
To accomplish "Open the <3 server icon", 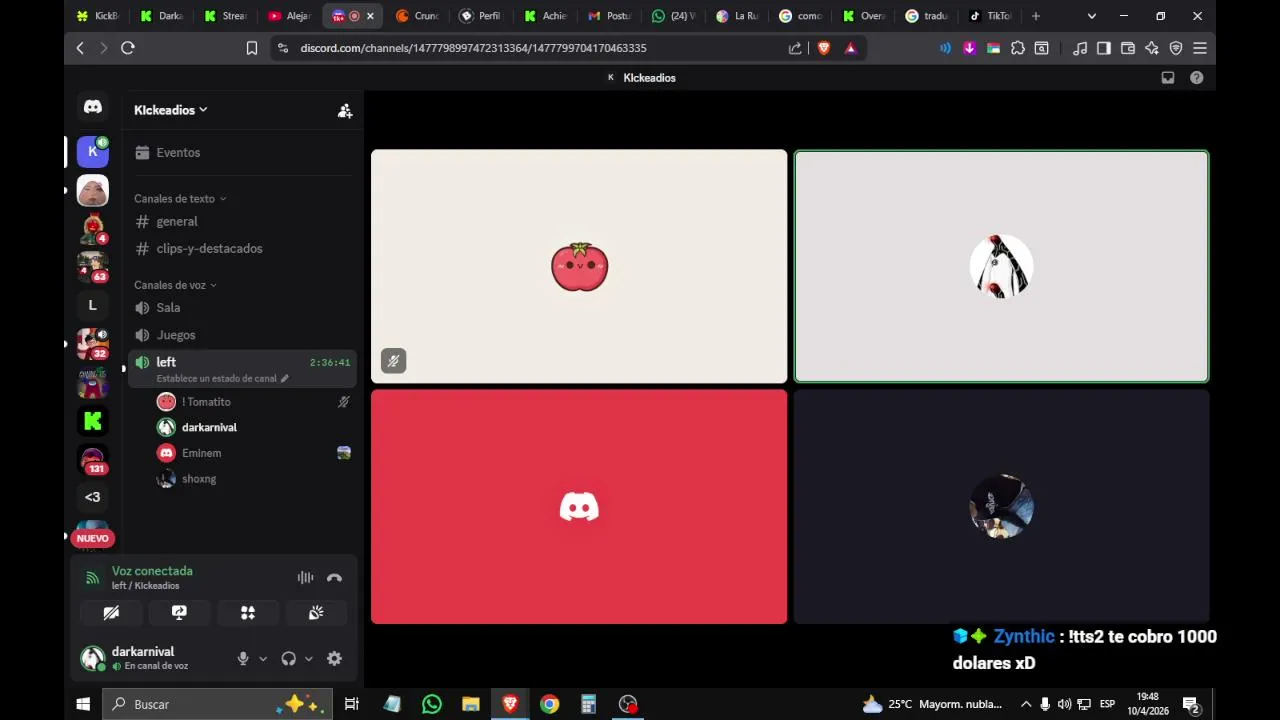I will pyautogui.click(x=93, y=497).
